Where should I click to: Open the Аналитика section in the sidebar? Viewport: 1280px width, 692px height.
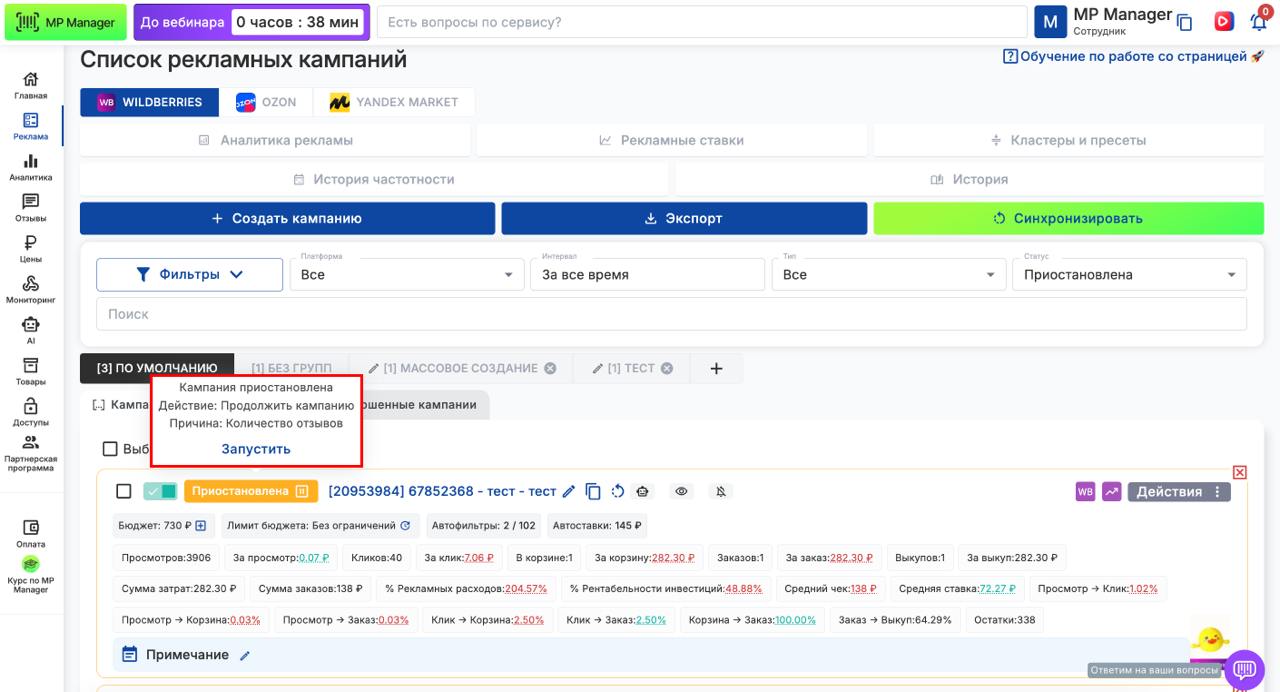pyautogui.click(x=30, y=167)
